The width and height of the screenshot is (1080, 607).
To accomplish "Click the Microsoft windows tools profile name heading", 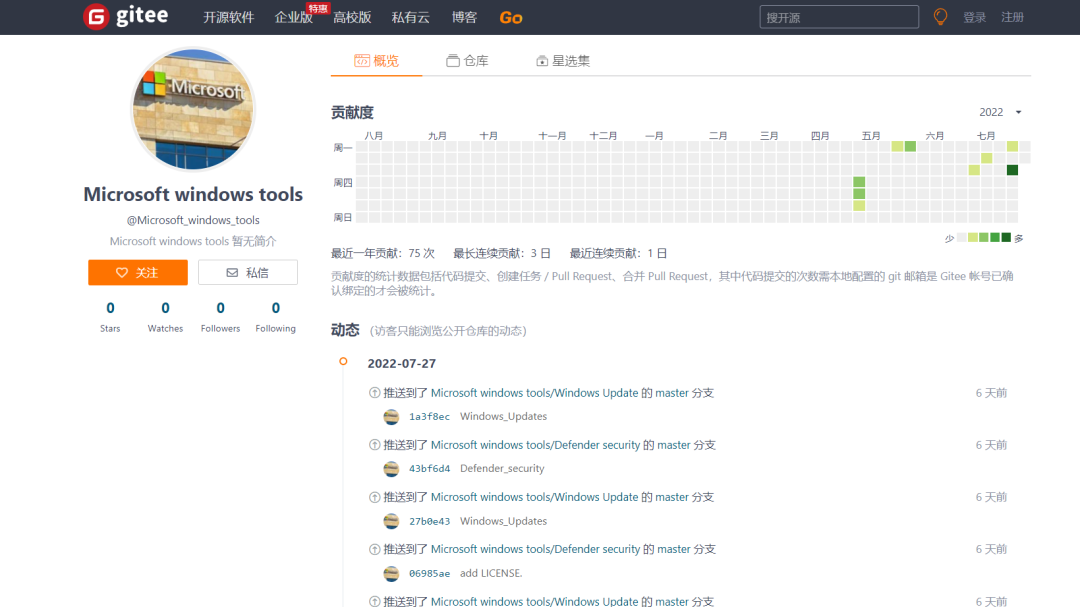I will point(193,194).
